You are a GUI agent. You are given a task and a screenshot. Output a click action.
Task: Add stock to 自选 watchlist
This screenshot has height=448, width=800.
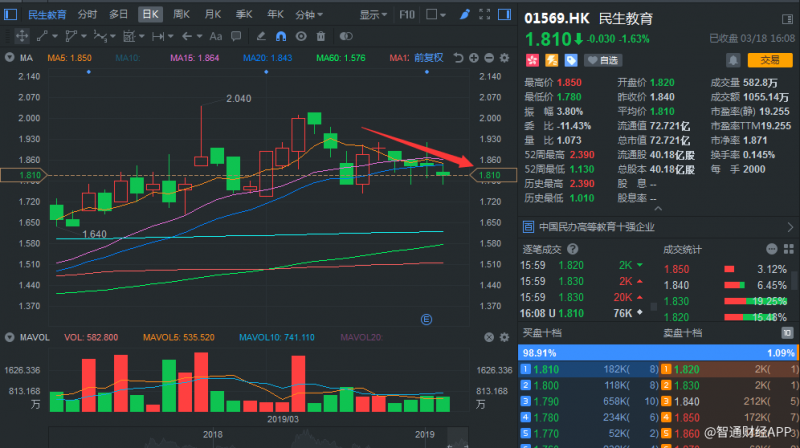[603, 60]
